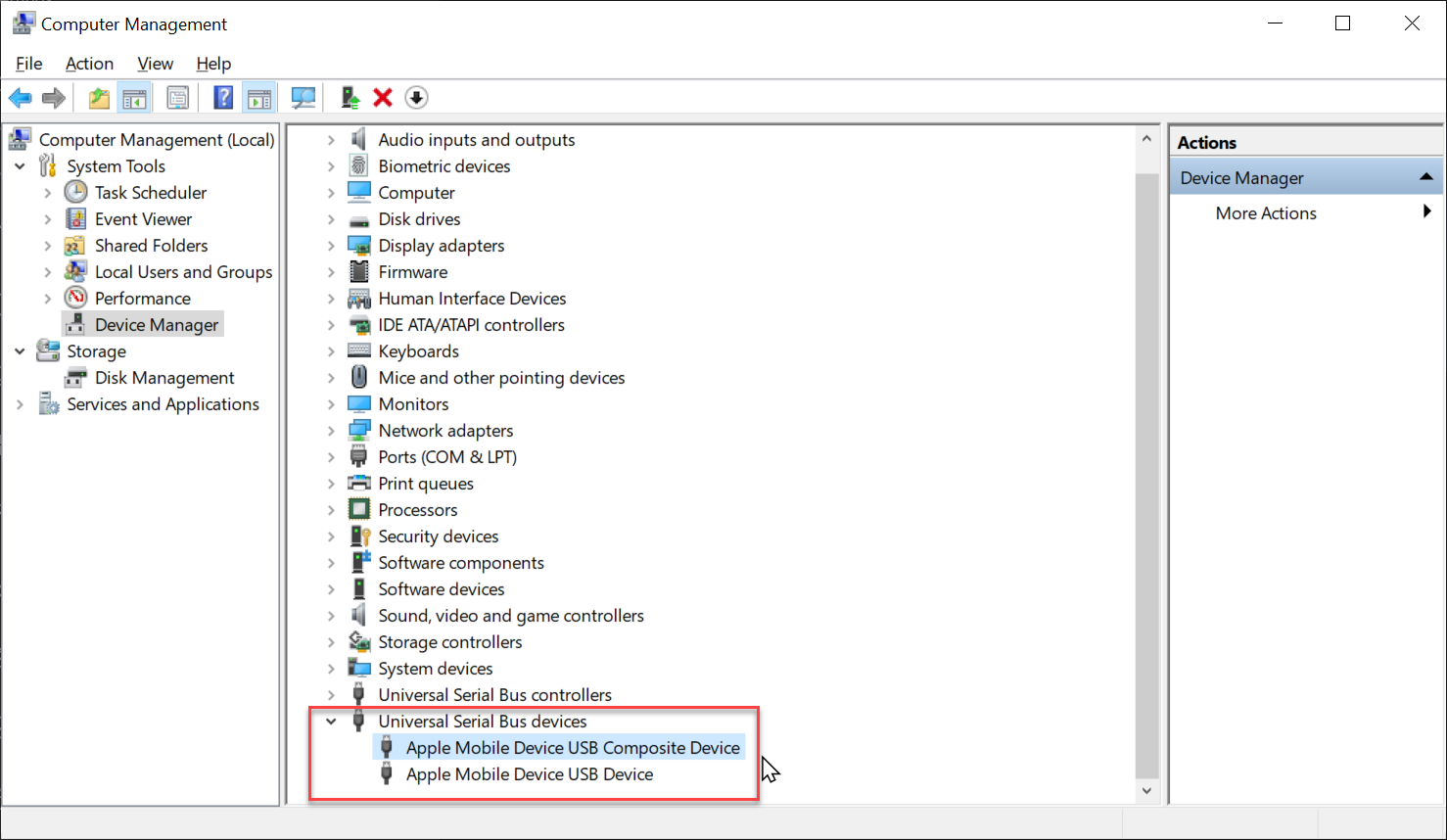Click the Disable device down-arrow icon
1447x840 pixels.
(x=416, y=98)
